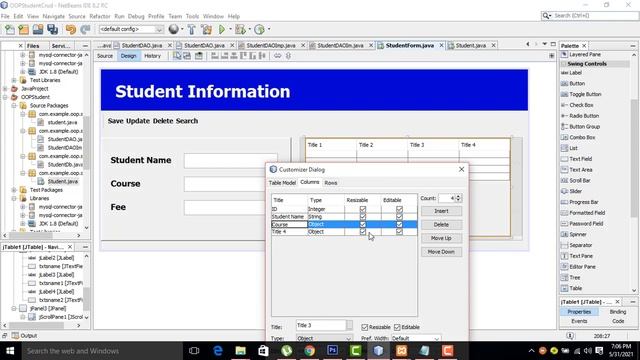Open the Type dropdown in Customizer Dialog
The image size is (640, 360).
pyautogui.click(x=348, y=338)
